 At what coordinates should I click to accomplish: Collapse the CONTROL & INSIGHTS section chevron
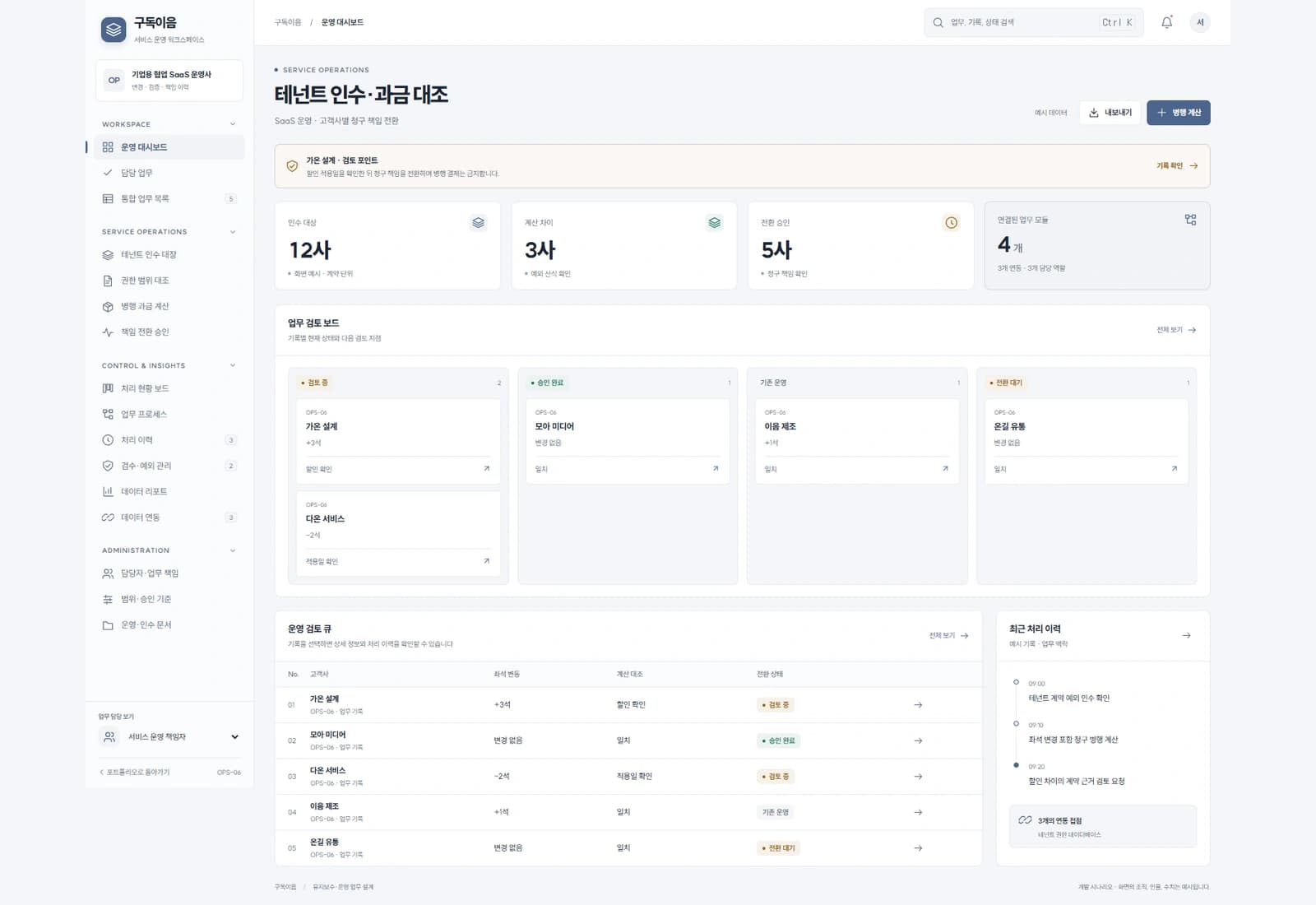pos(233,365)
